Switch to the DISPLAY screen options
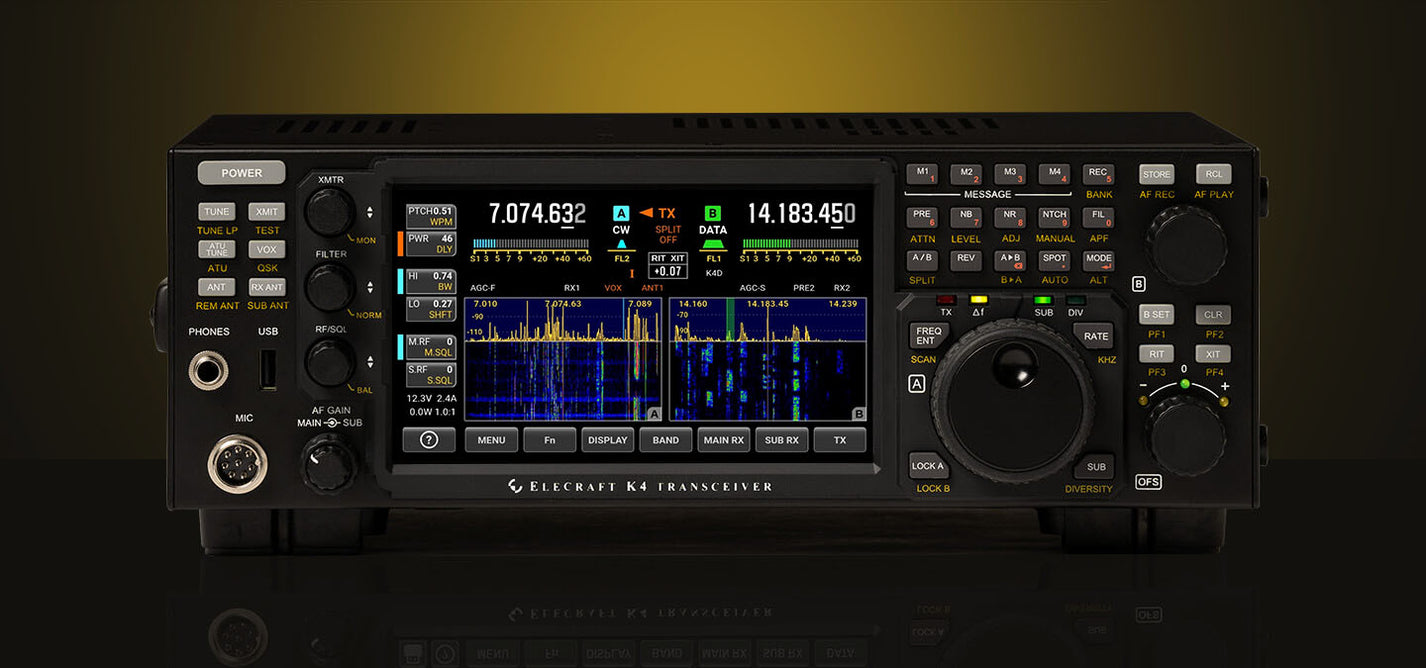1426x668 pixels. [x=607, y=440]
